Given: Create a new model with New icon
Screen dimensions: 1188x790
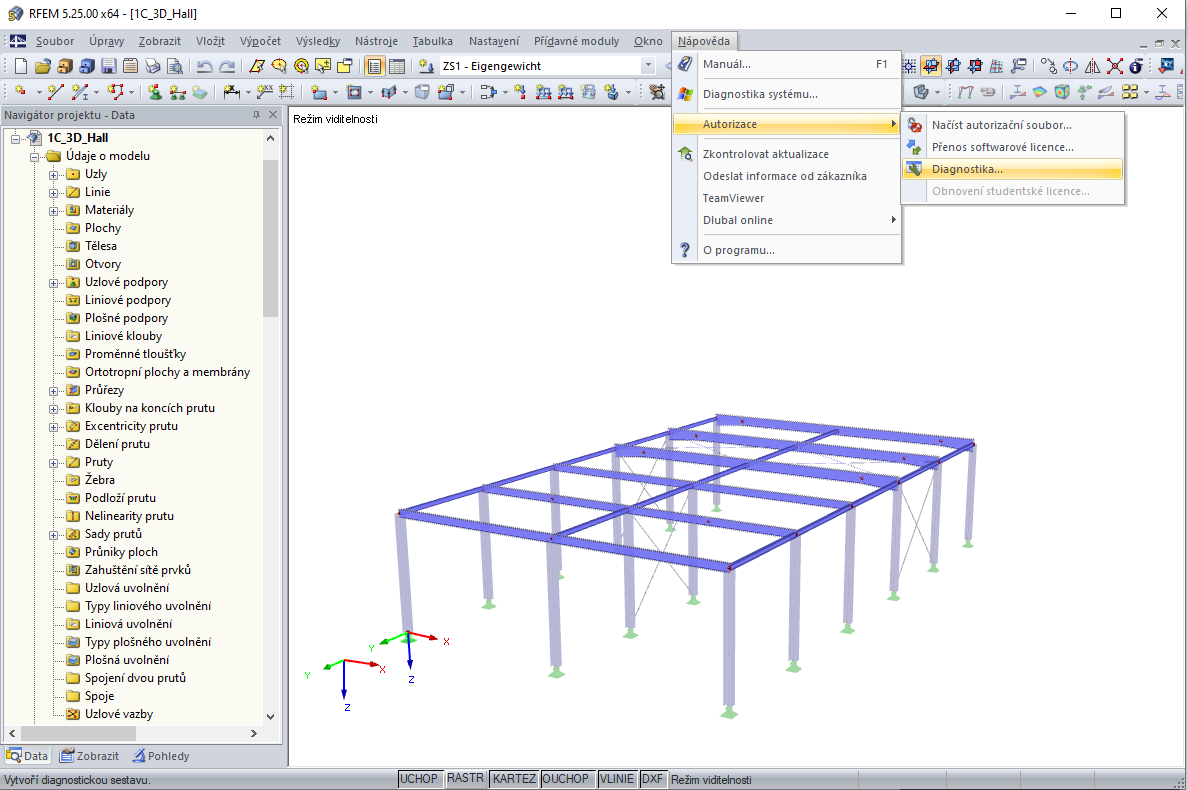Looking at the screenshot, I should pyautogui.click(x=20, y=66).
